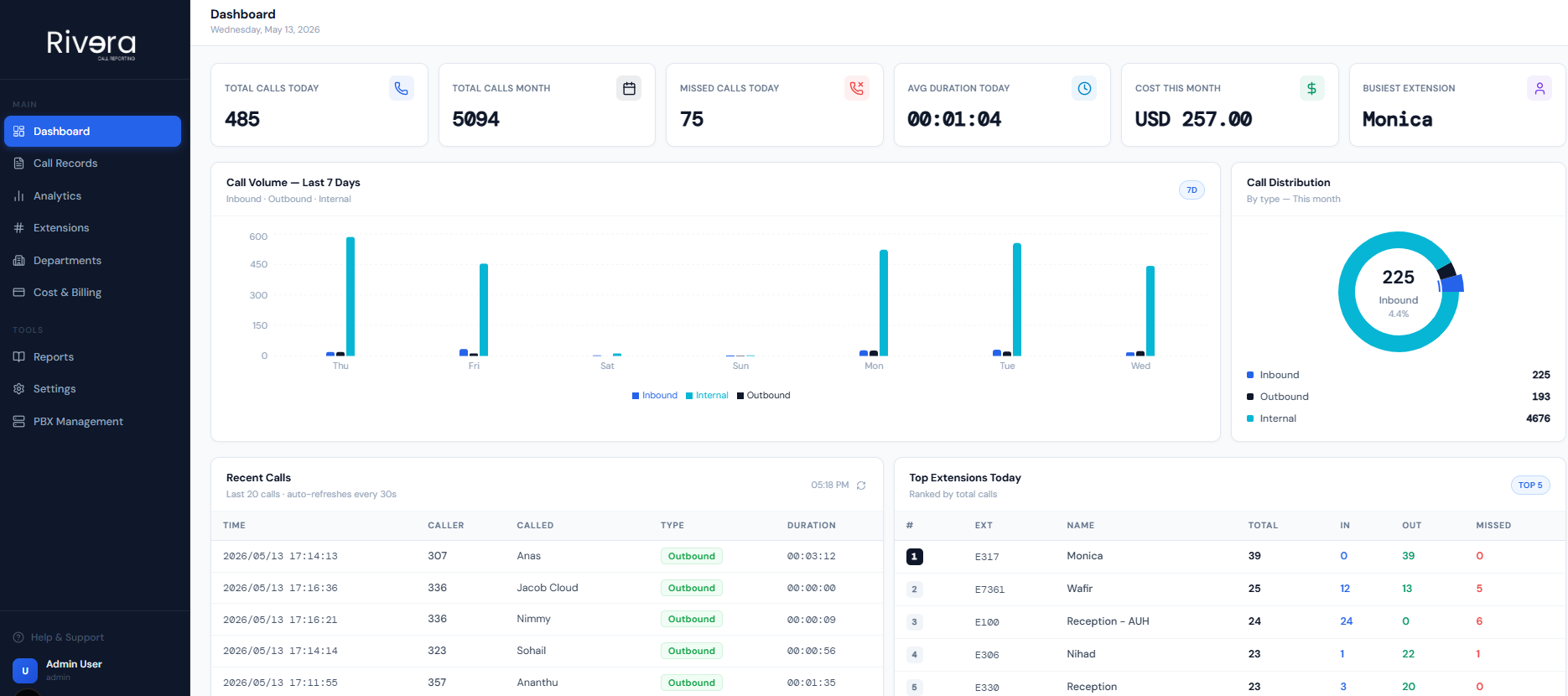Select extension E330
Image resolution: width=1568 pixels, height=696 pixels.
987,688
